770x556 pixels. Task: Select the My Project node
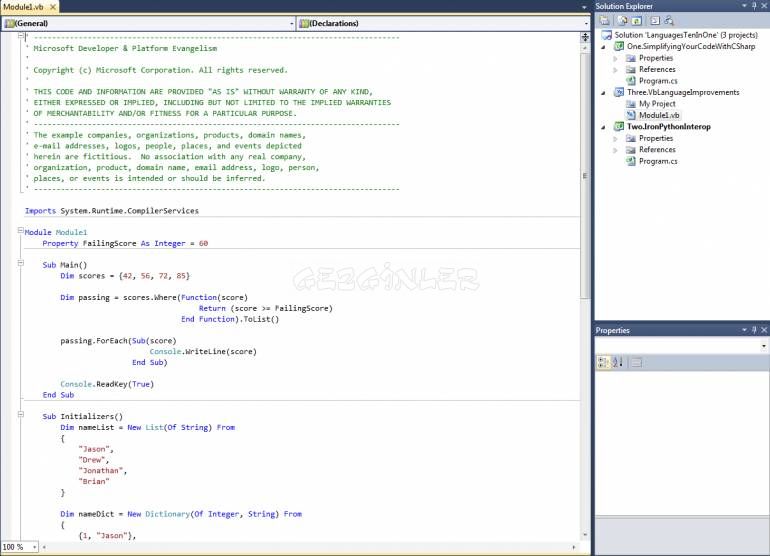(657, 104)
